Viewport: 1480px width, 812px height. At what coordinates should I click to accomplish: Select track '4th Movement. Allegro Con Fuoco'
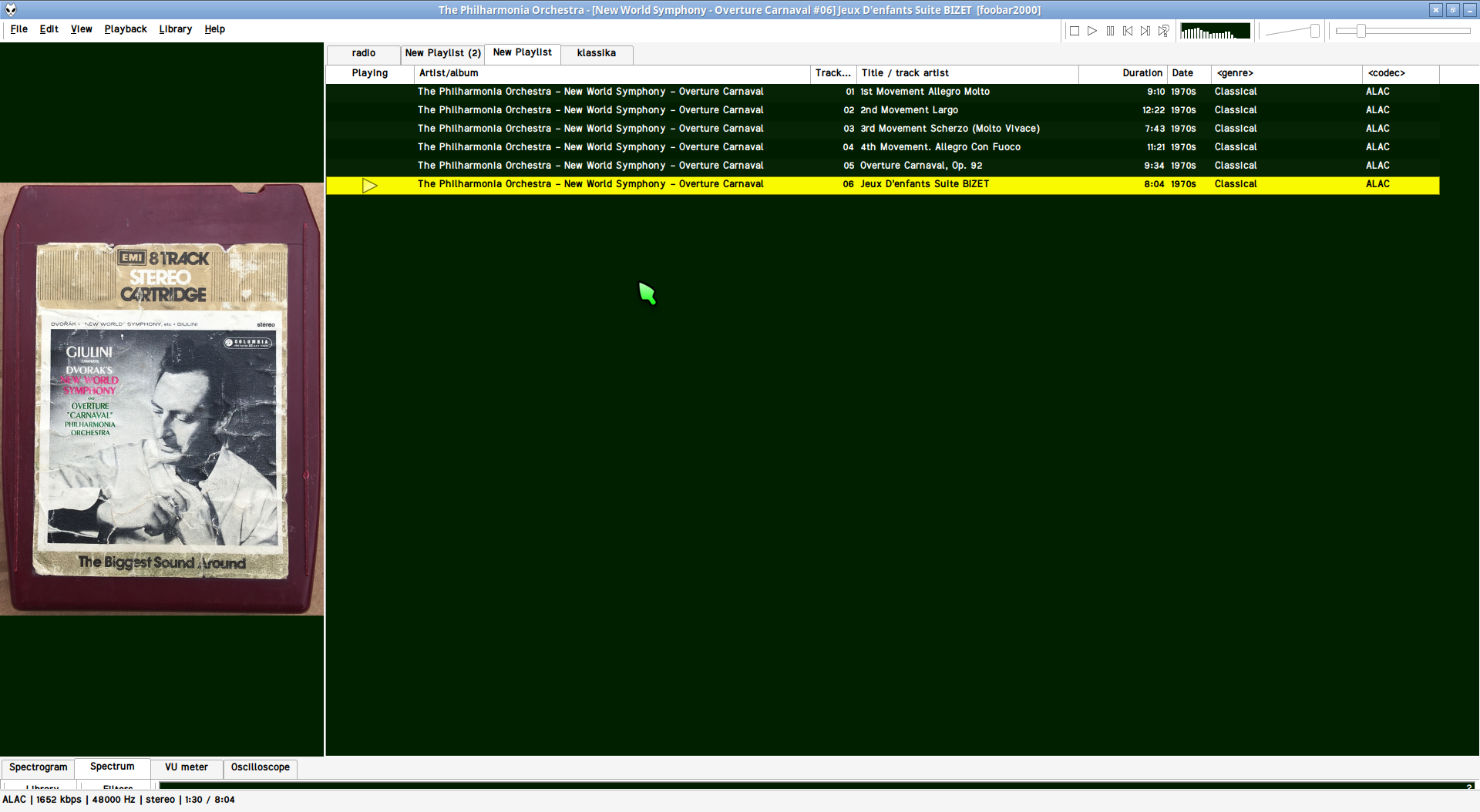point(883,148)
